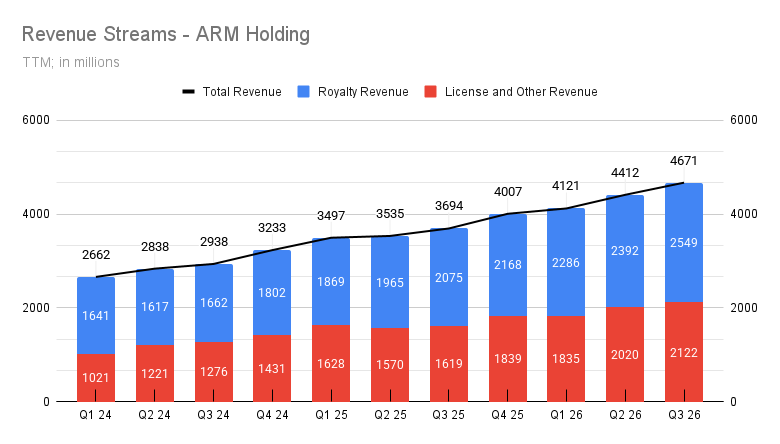Select the Royalty Revenue legend label
Screen dimensions: 780x444
363,92
